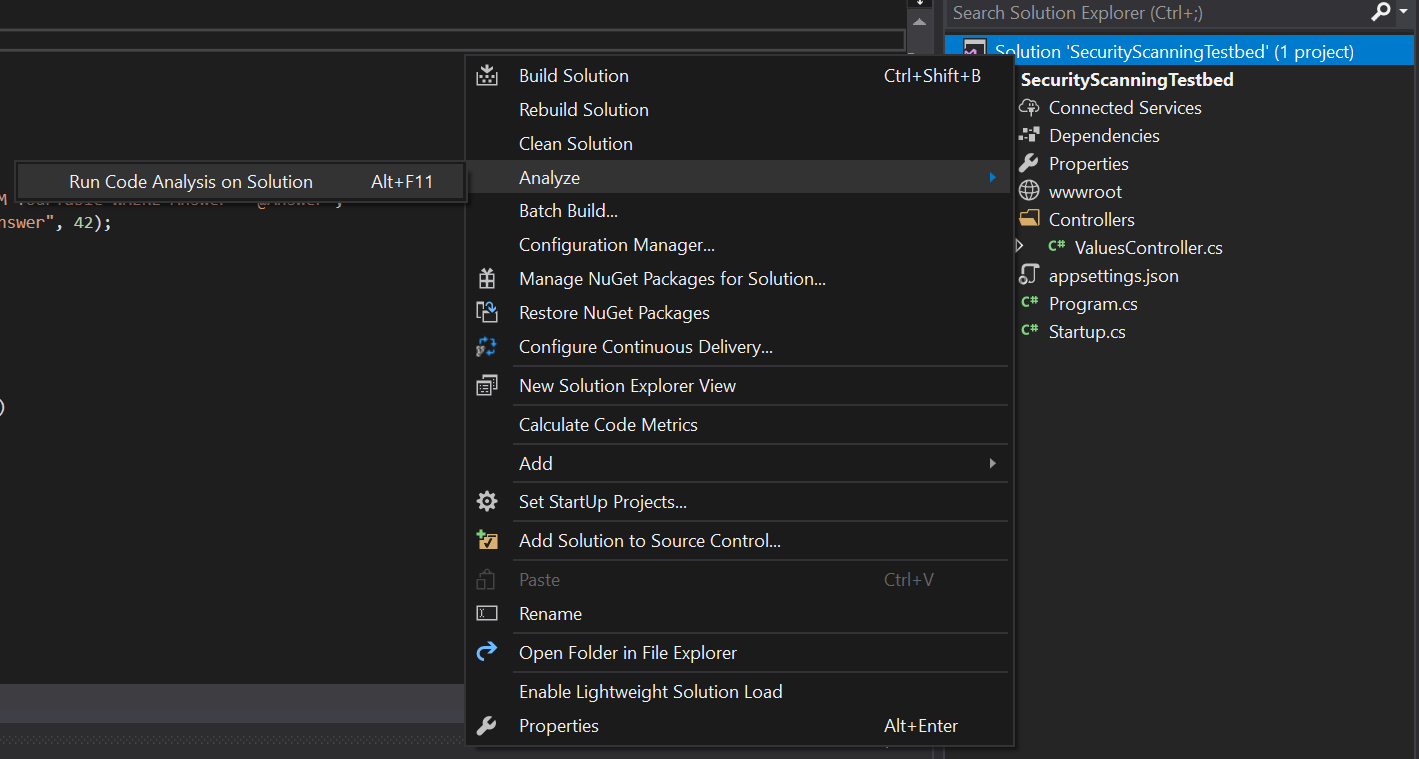This screenshot has height=759, width=1419.
Task: Click the Manage NuGet Packages gift icon
Action: (x=487, y=279)
